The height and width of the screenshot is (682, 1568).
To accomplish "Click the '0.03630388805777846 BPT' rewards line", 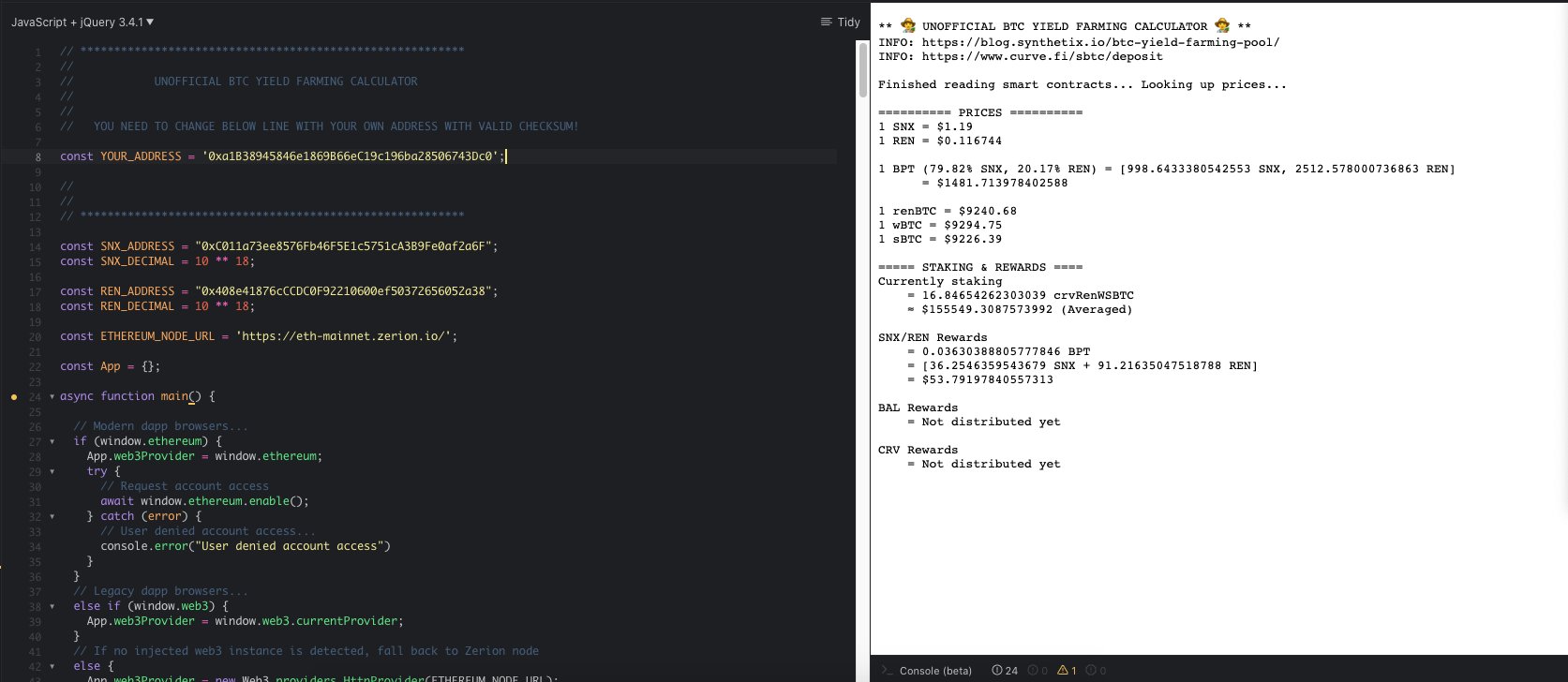I will 999,351.
